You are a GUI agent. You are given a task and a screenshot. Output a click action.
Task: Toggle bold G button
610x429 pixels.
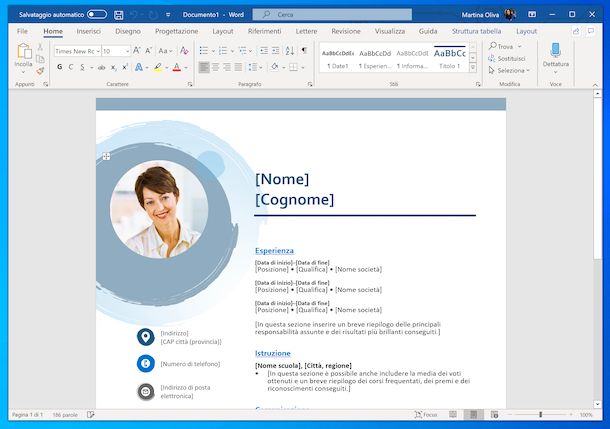click(x=60, y=67)
